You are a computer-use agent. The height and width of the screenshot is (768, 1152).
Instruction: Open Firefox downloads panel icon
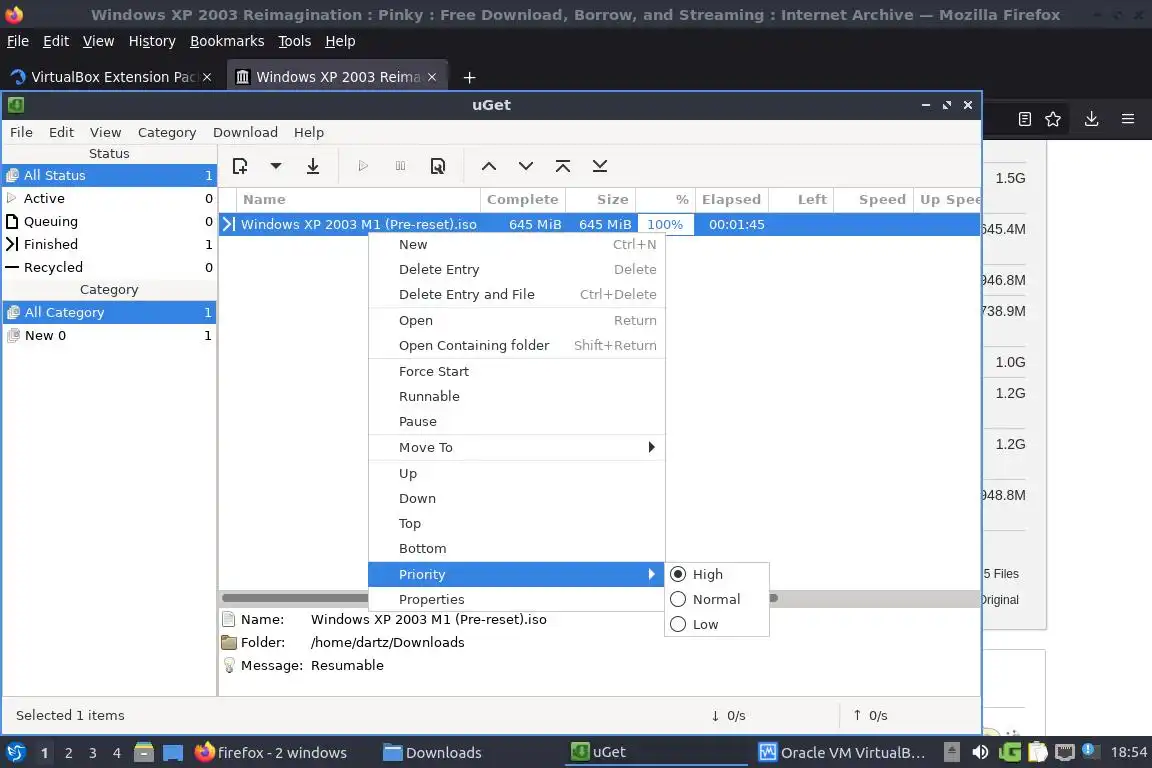click(1091, 119)
